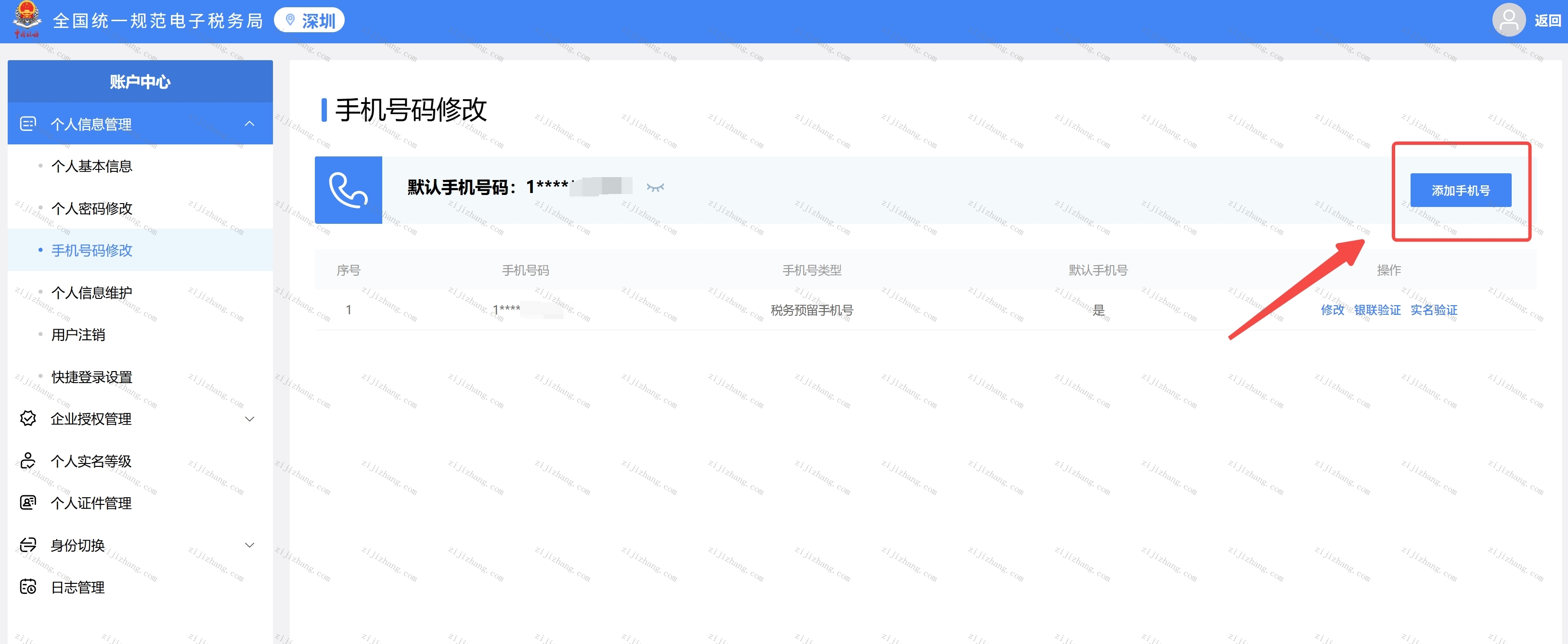This screenshot has height=644, width=1568.
Task: Click the 操作 column header
Action: click(1389, 270)
